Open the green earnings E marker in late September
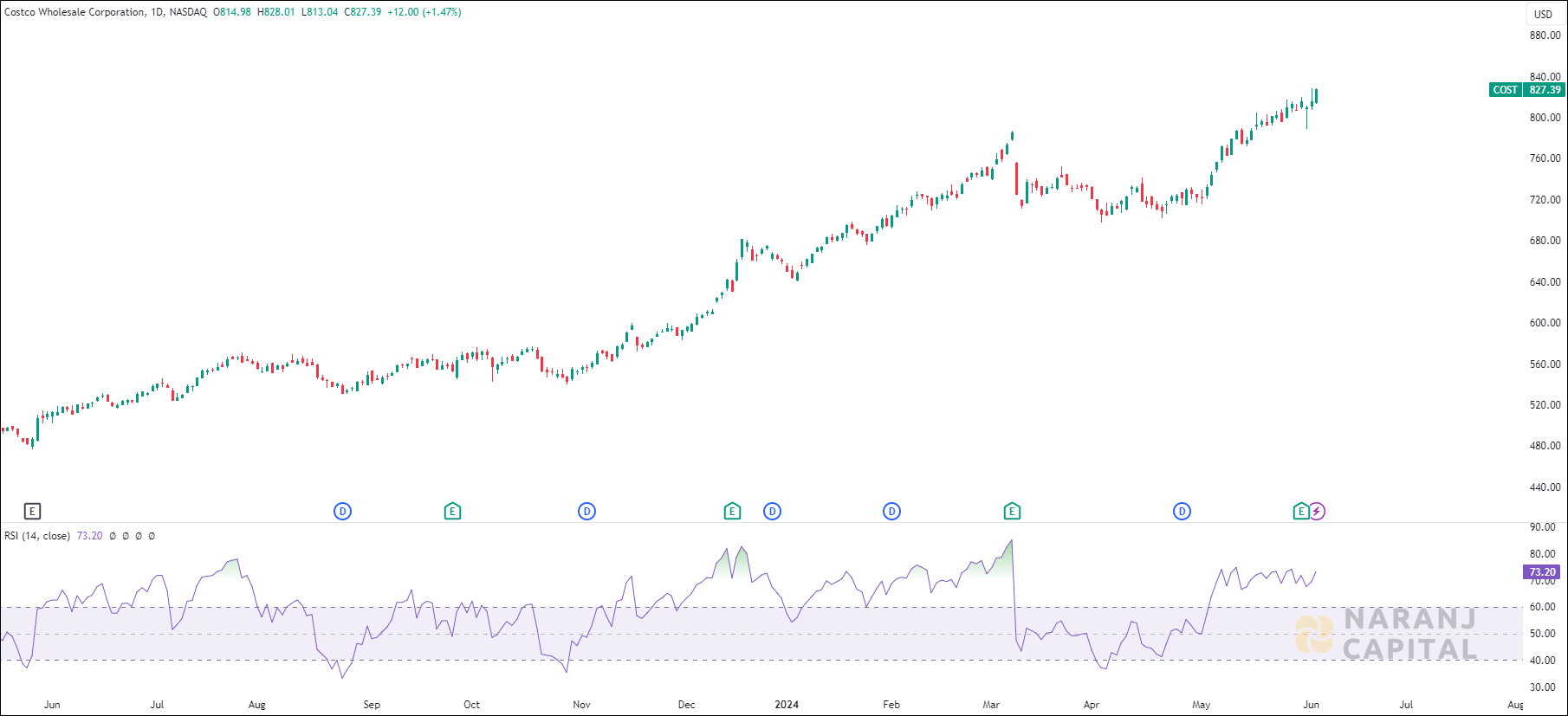 [x=452, y=512]
